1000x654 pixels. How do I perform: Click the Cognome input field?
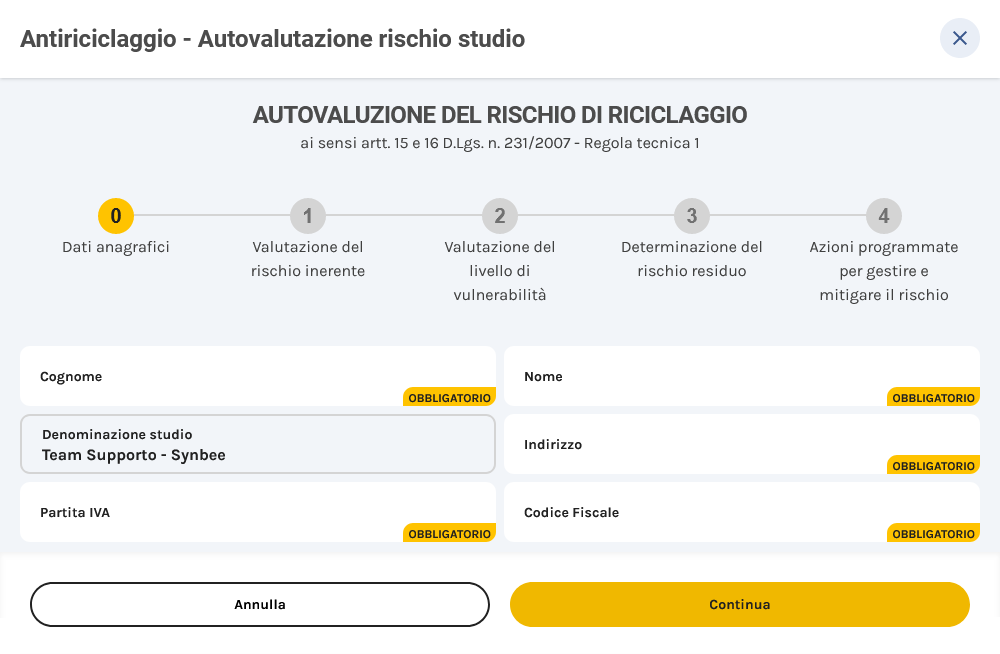tap(258, 376)
